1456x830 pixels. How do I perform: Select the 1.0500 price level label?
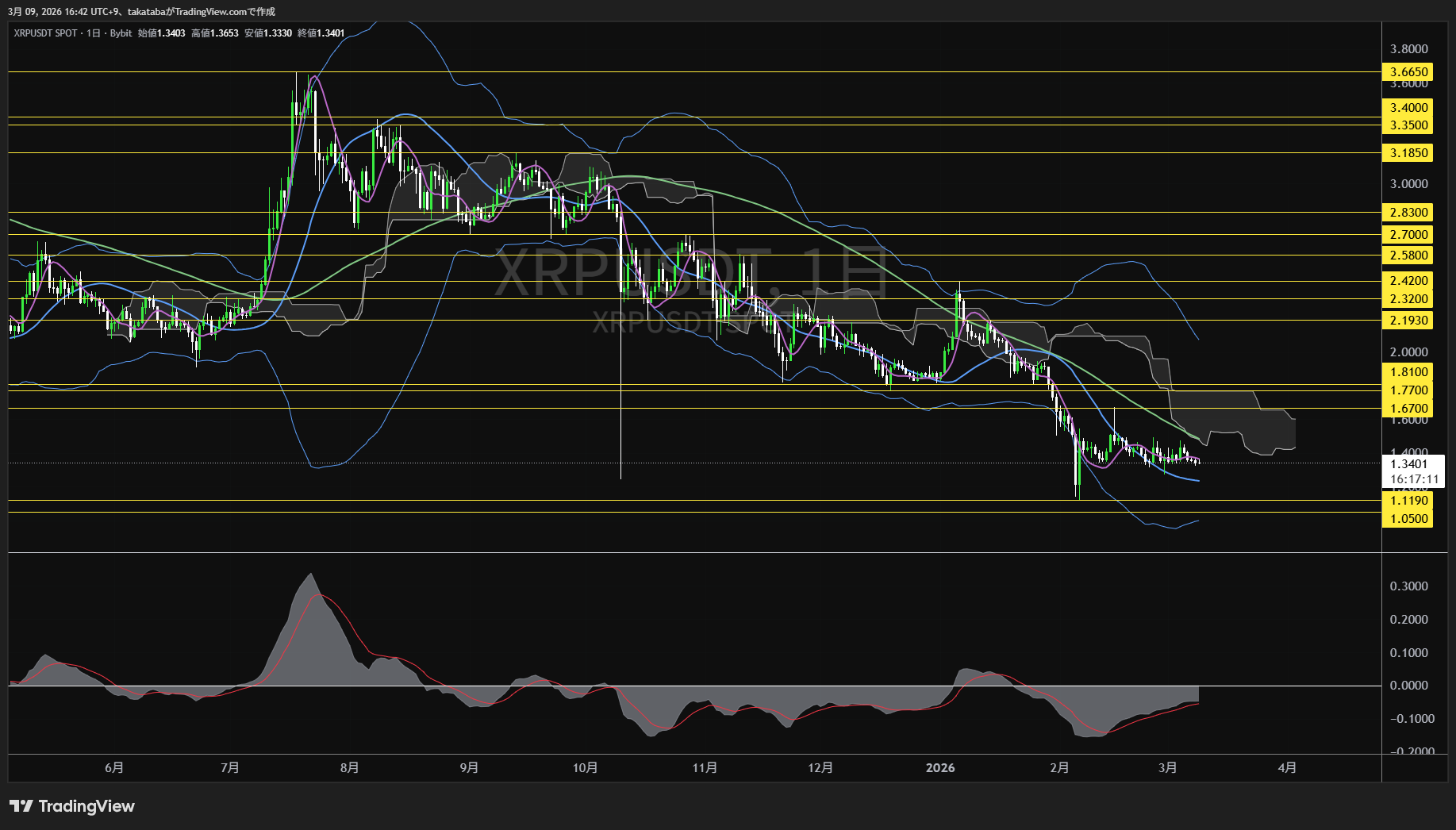(1408, 519)
